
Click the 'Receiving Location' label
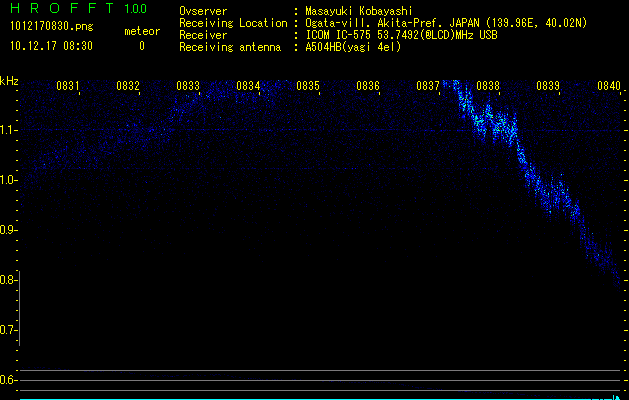233,23
